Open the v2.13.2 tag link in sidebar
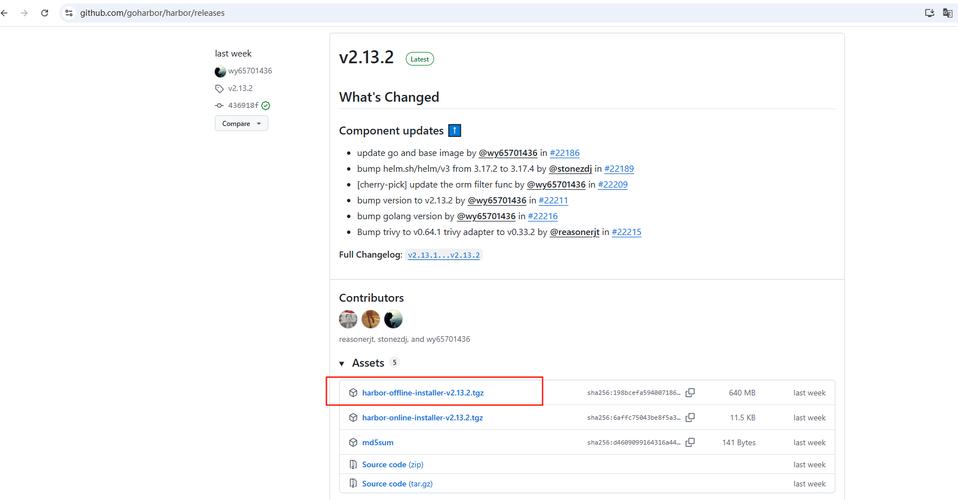 [x=240, y=88]
